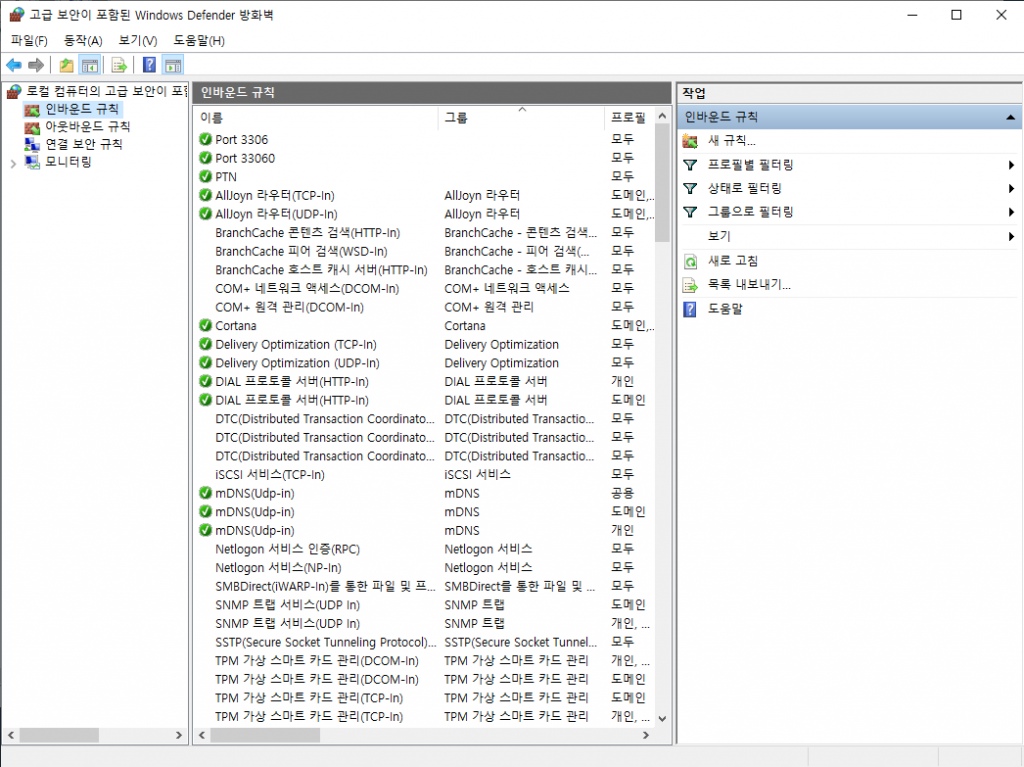Click the Up one level folder icon
Viewport: 1024px width, 767px height.
point(66,65)
